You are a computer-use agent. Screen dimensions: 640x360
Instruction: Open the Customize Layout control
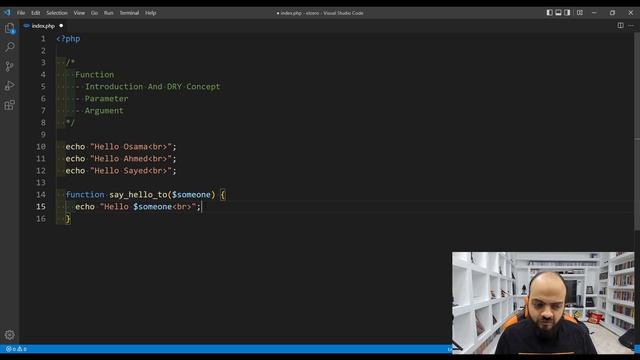point(580,13)
